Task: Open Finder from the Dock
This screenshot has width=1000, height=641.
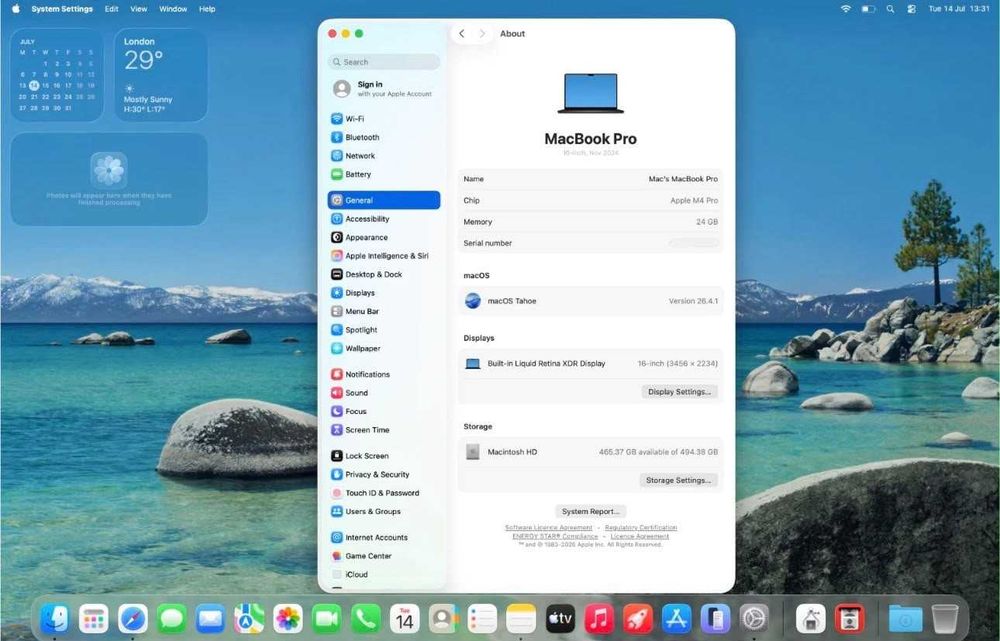Action: (55, 619)
